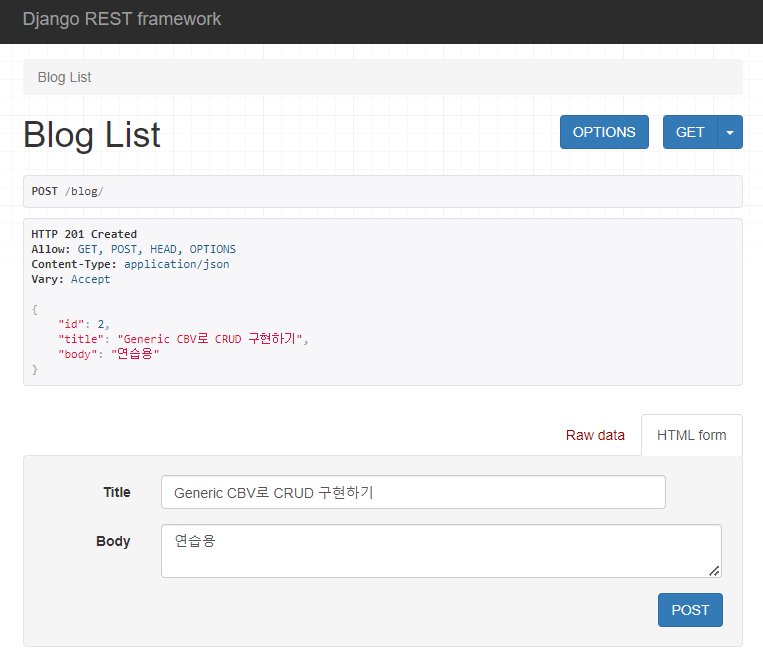Image resolution: width=763 pixels, height=667 pixels.
Task: Click the HTTP 201 Created status line
Action: click(84, 234)
